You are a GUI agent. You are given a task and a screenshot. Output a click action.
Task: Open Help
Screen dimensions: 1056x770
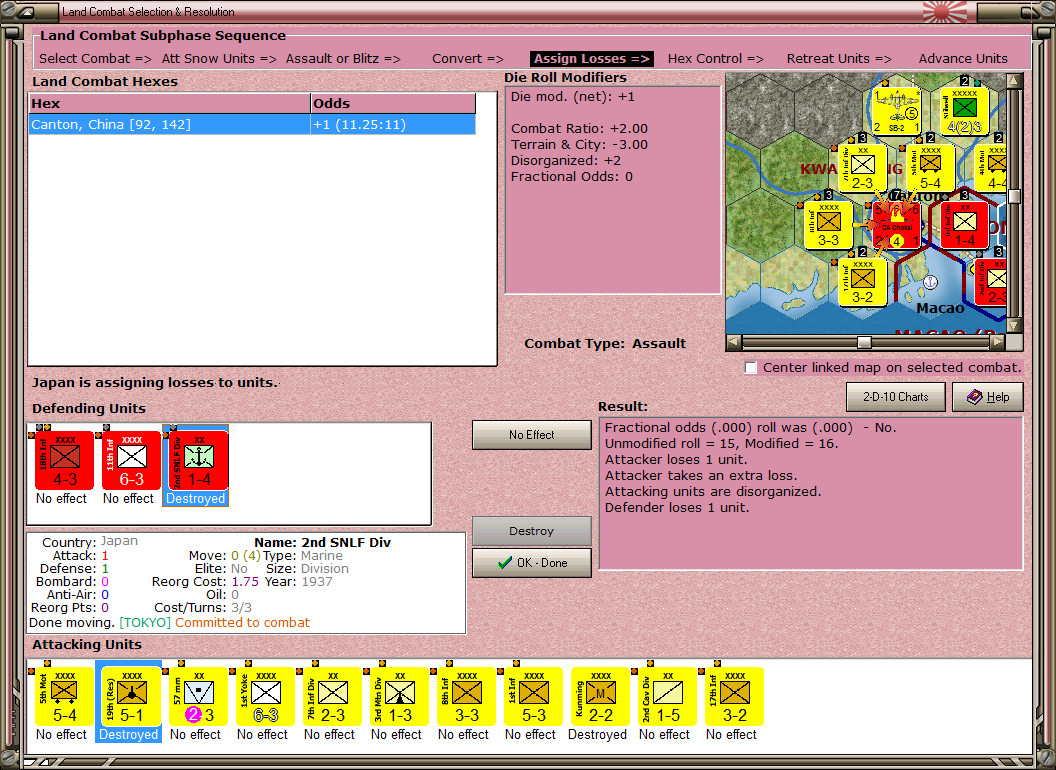click(x=987, y=397)
